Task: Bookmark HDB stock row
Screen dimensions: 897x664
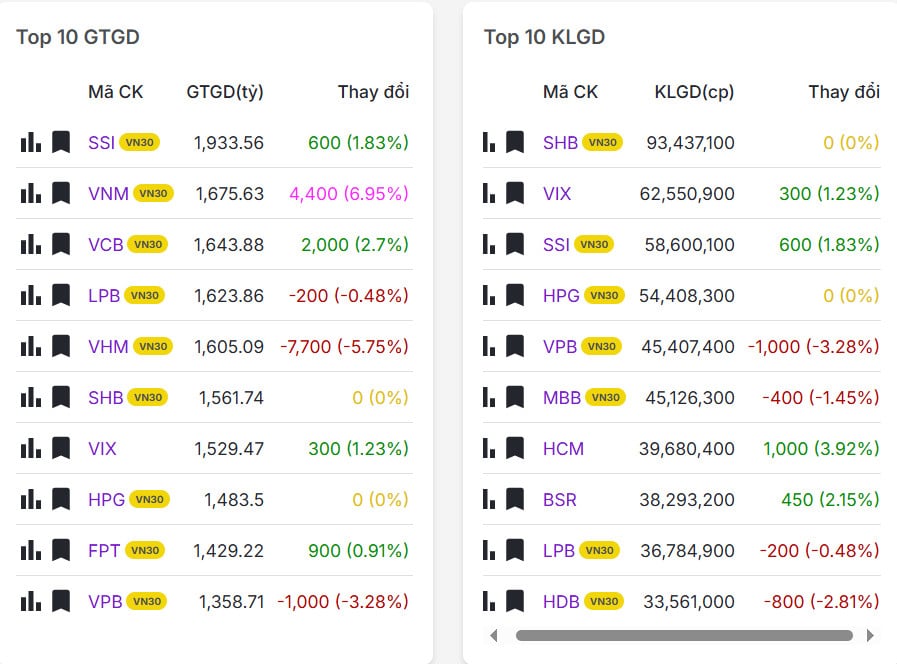Action: [x=515, y=602]
